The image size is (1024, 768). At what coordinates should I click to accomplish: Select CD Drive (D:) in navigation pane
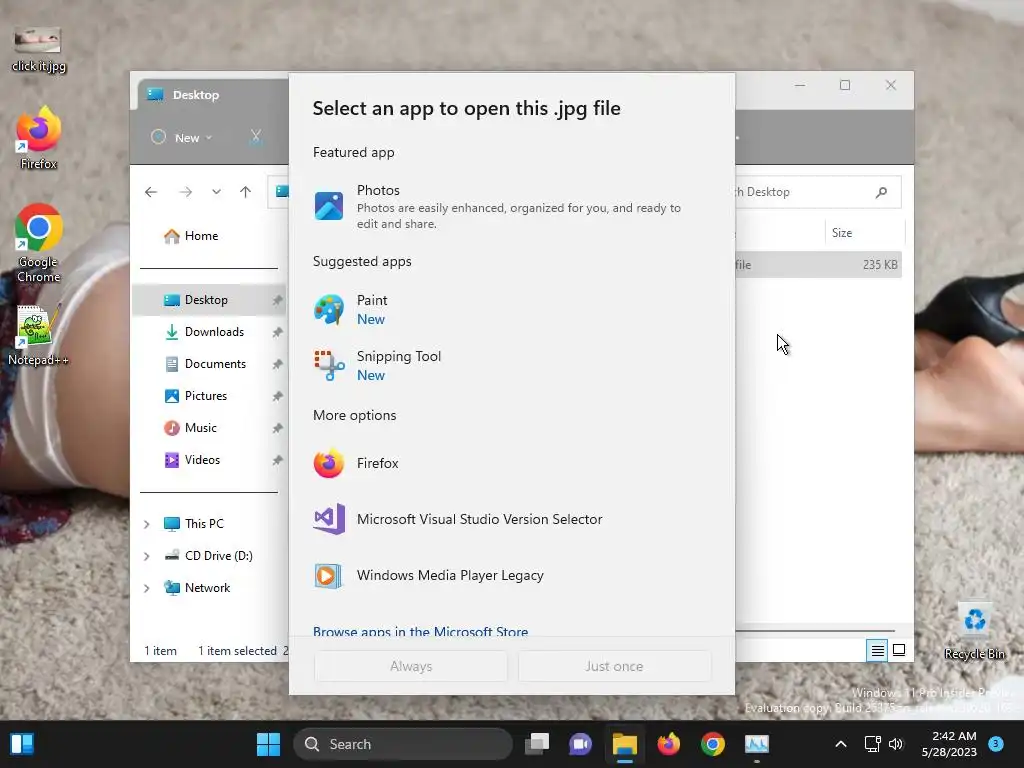pos(209,556)
